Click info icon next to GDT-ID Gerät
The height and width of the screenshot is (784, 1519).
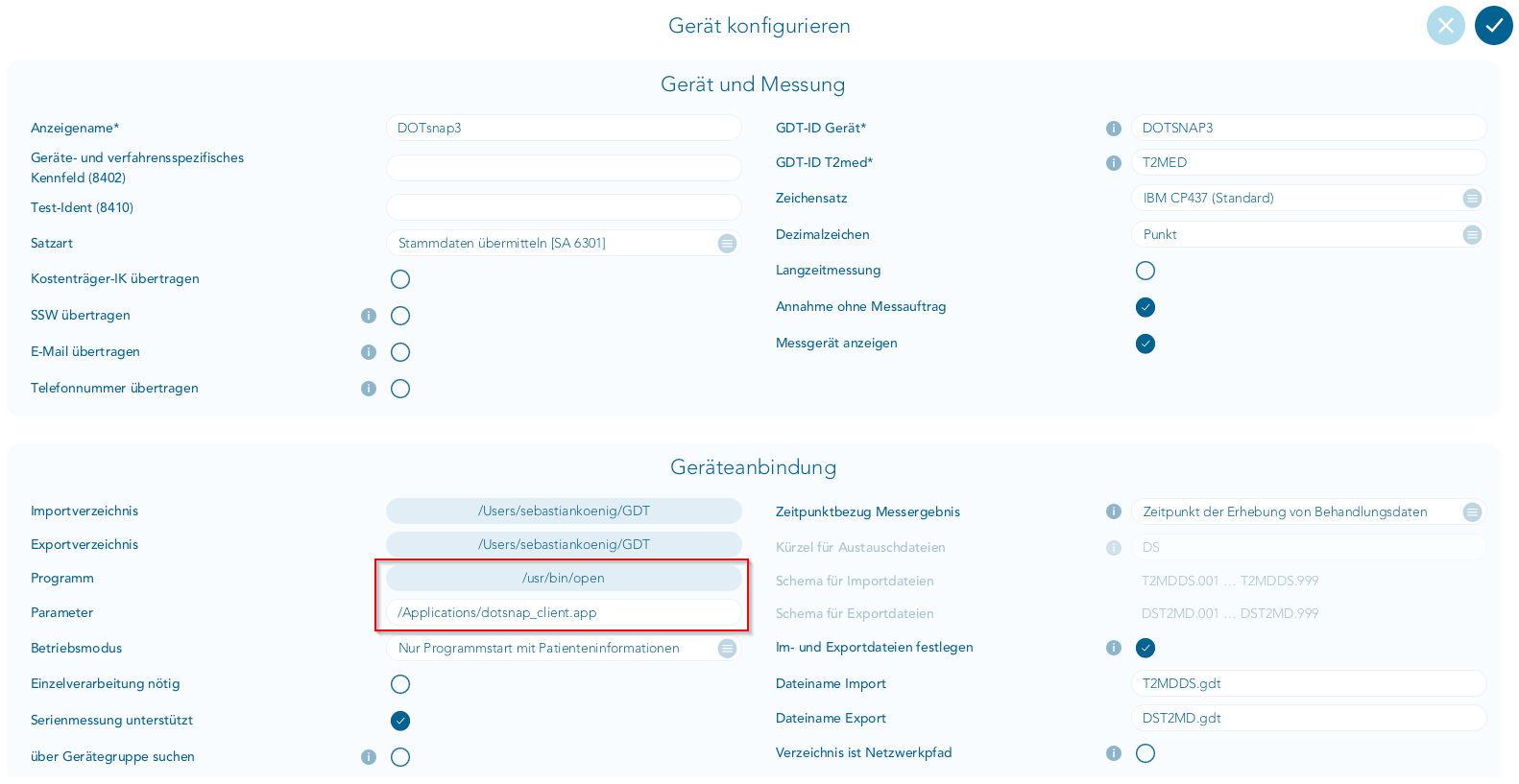1114,129
